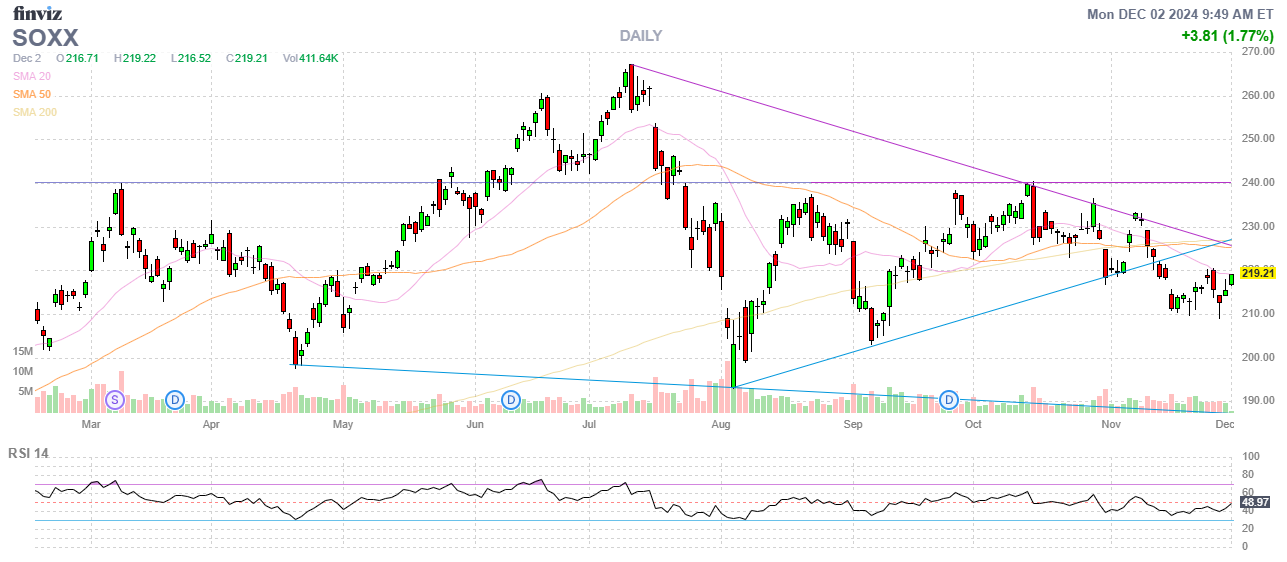
Task: Click the Vol 411.64K volume readout
Action: coord(311,58)
